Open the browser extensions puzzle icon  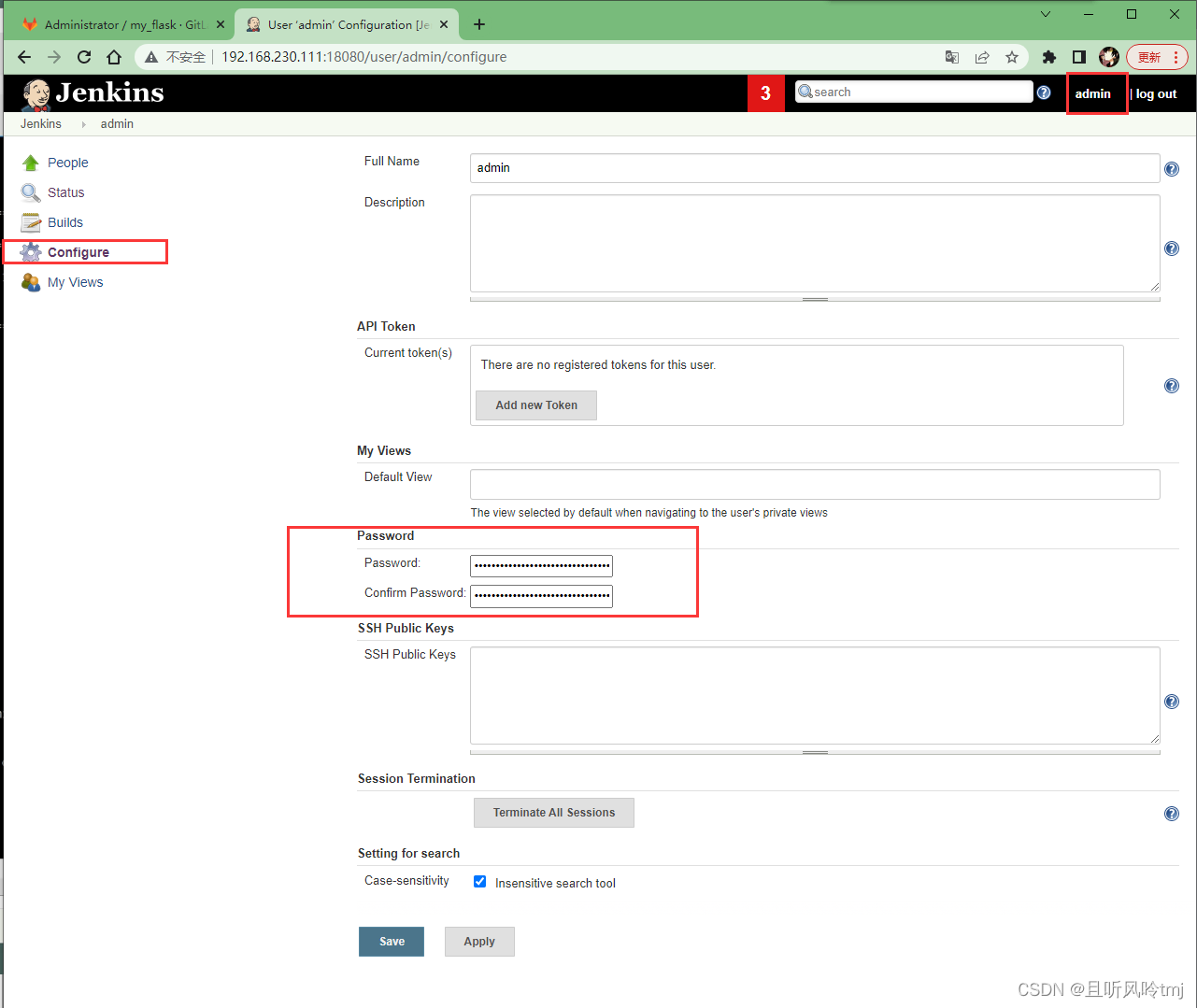pos(1049,57)
